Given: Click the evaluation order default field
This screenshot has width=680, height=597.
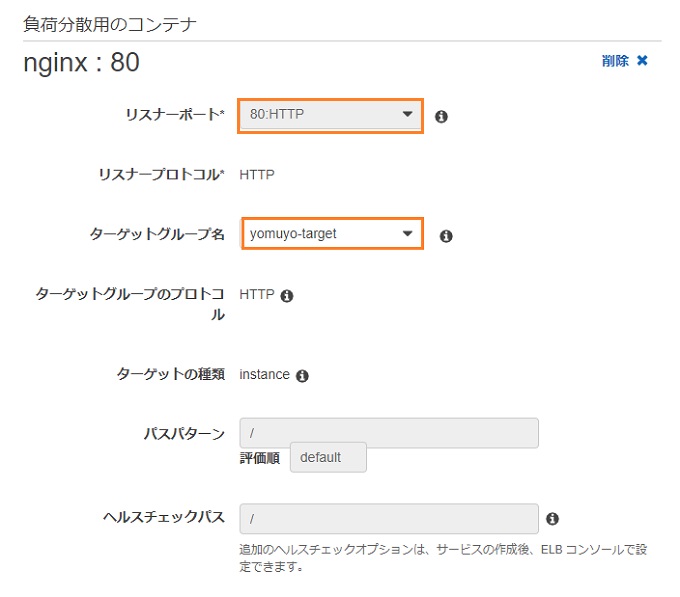Looking at the screenshot, I should point(328,457).
